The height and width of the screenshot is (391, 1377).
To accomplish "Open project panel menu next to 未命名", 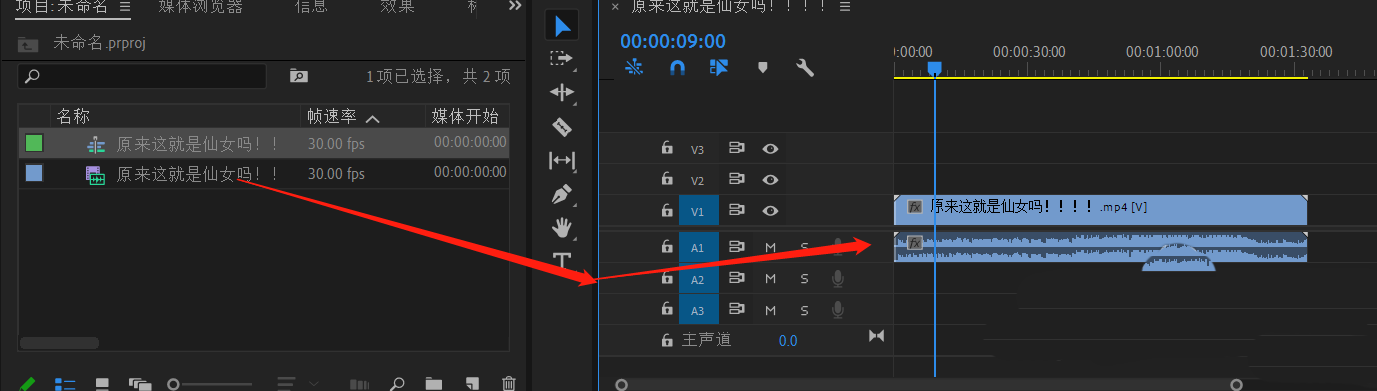I will click(124, 7).
